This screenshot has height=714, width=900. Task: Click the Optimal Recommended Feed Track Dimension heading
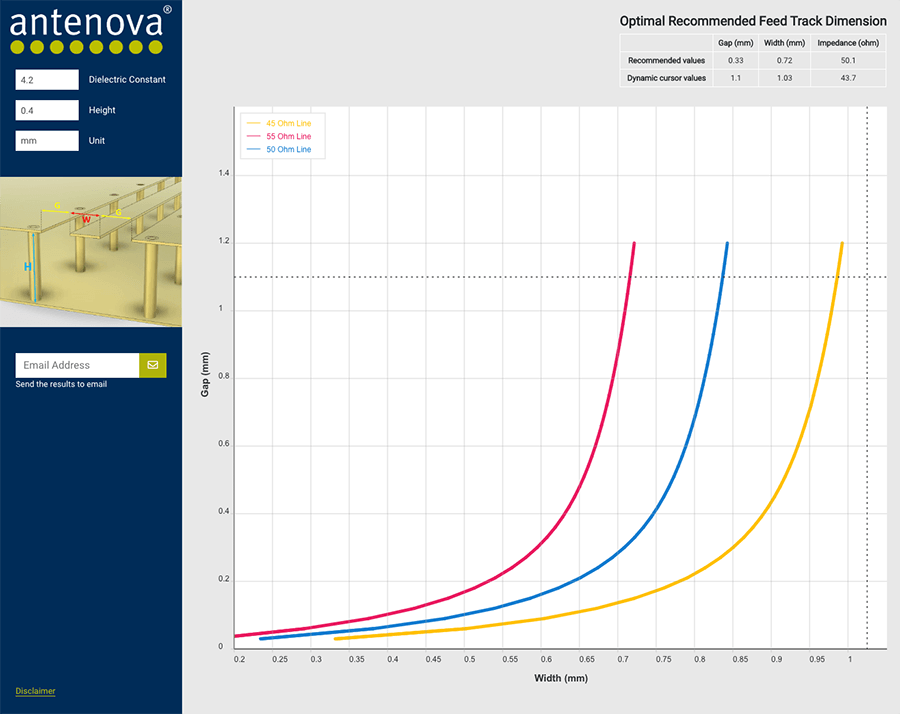click(752, 21)
